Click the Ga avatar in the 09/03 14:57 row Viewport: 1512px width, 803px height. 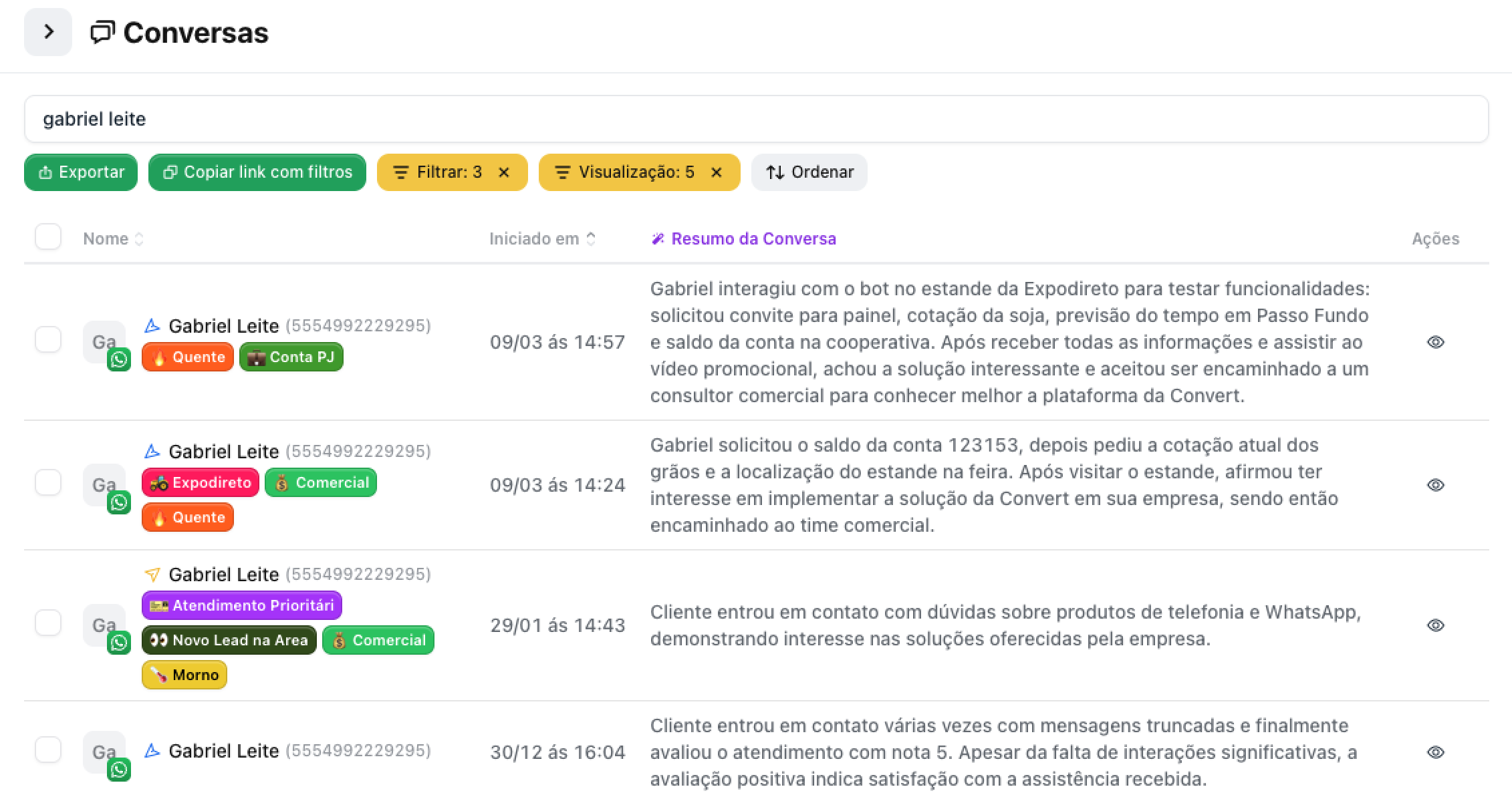pyautogui.click(x=104, y=342)
